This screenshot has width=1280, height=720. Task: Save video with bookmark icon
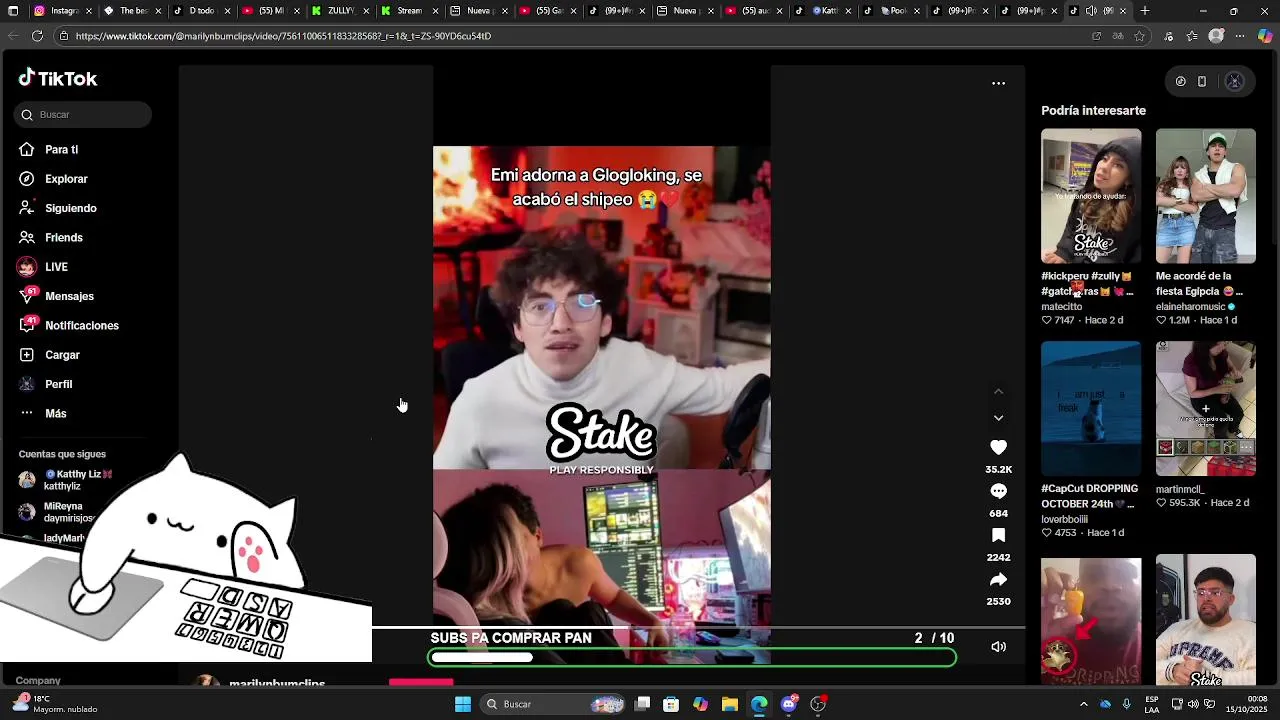click(998, 535)
